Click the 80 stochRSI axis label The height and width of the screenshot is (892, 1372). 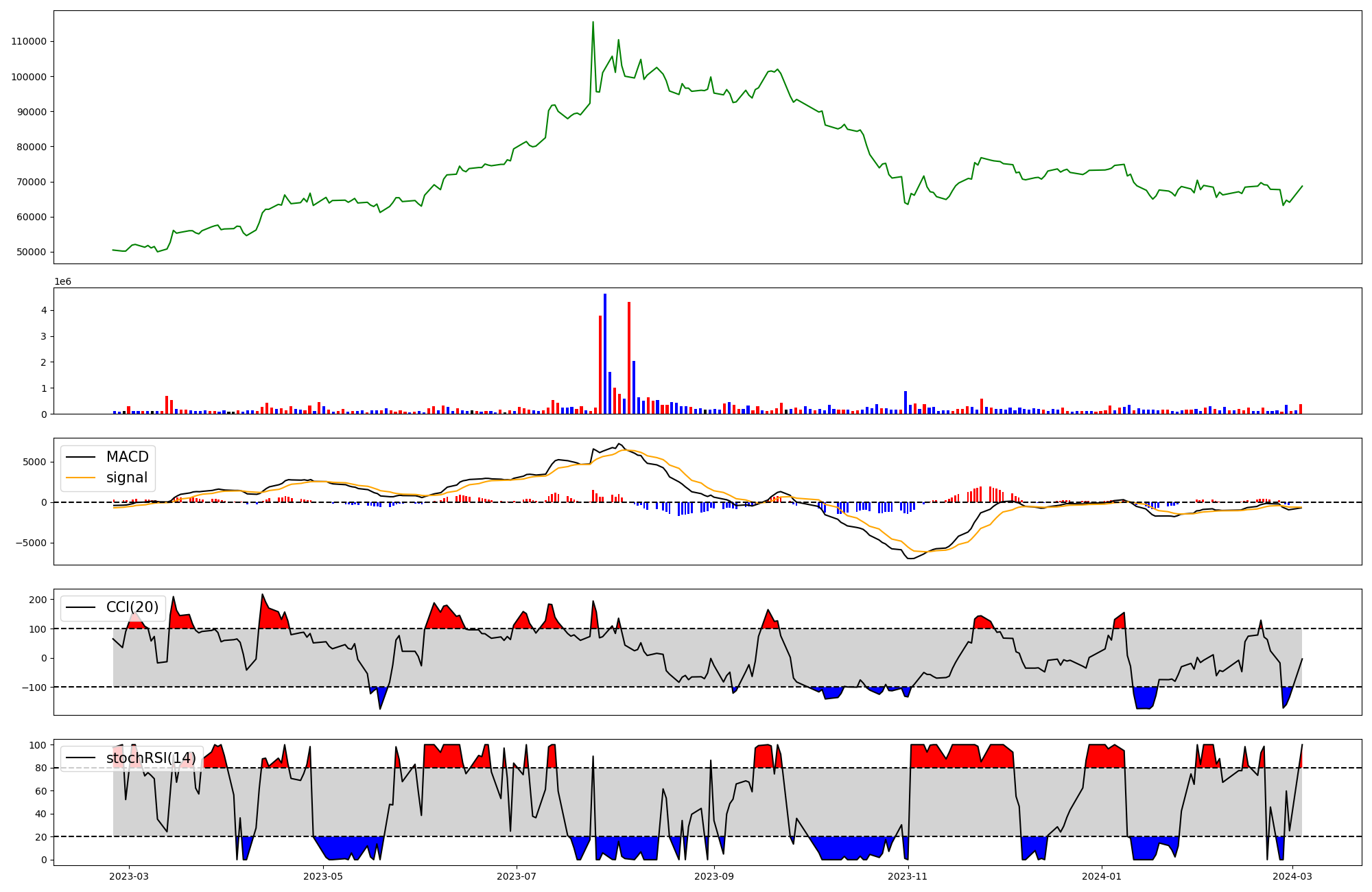(41, 768)
